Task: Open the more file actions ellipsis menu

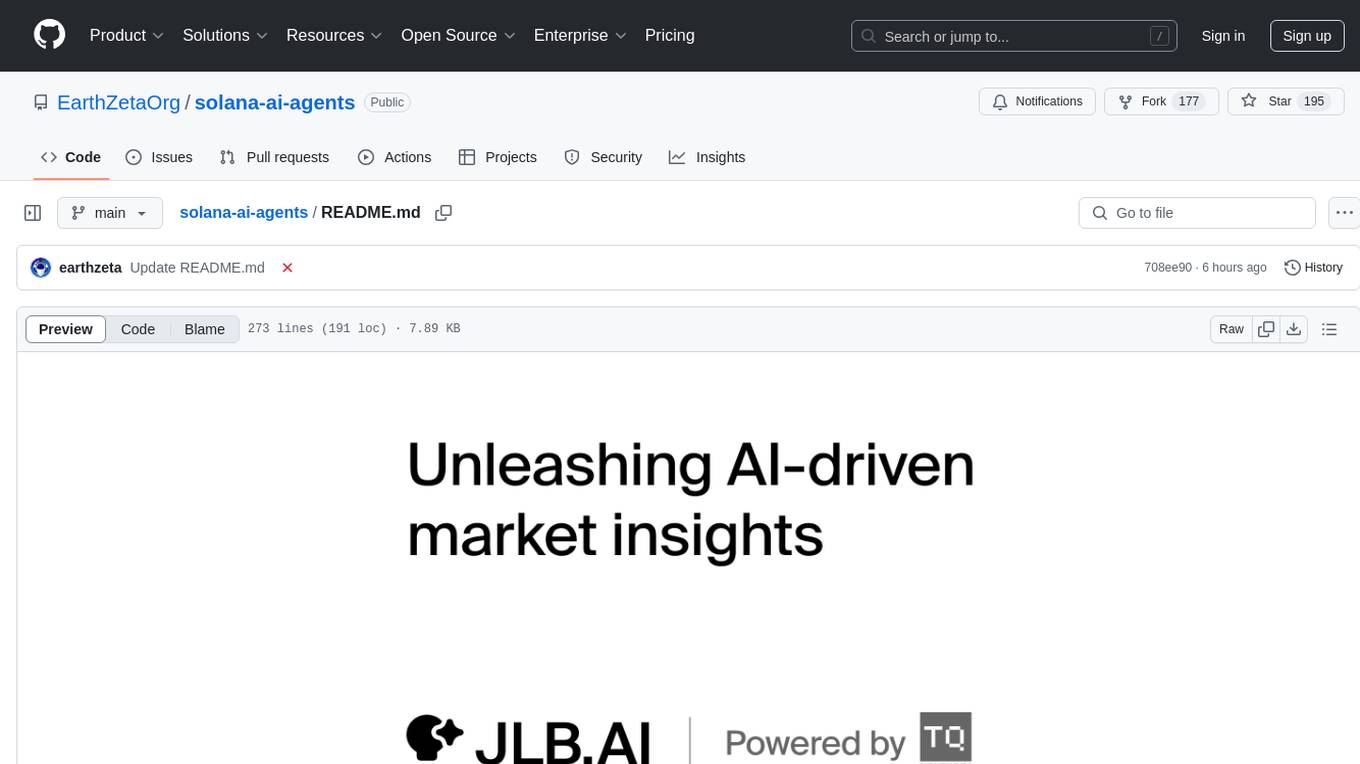Action: coord(1345,213)
